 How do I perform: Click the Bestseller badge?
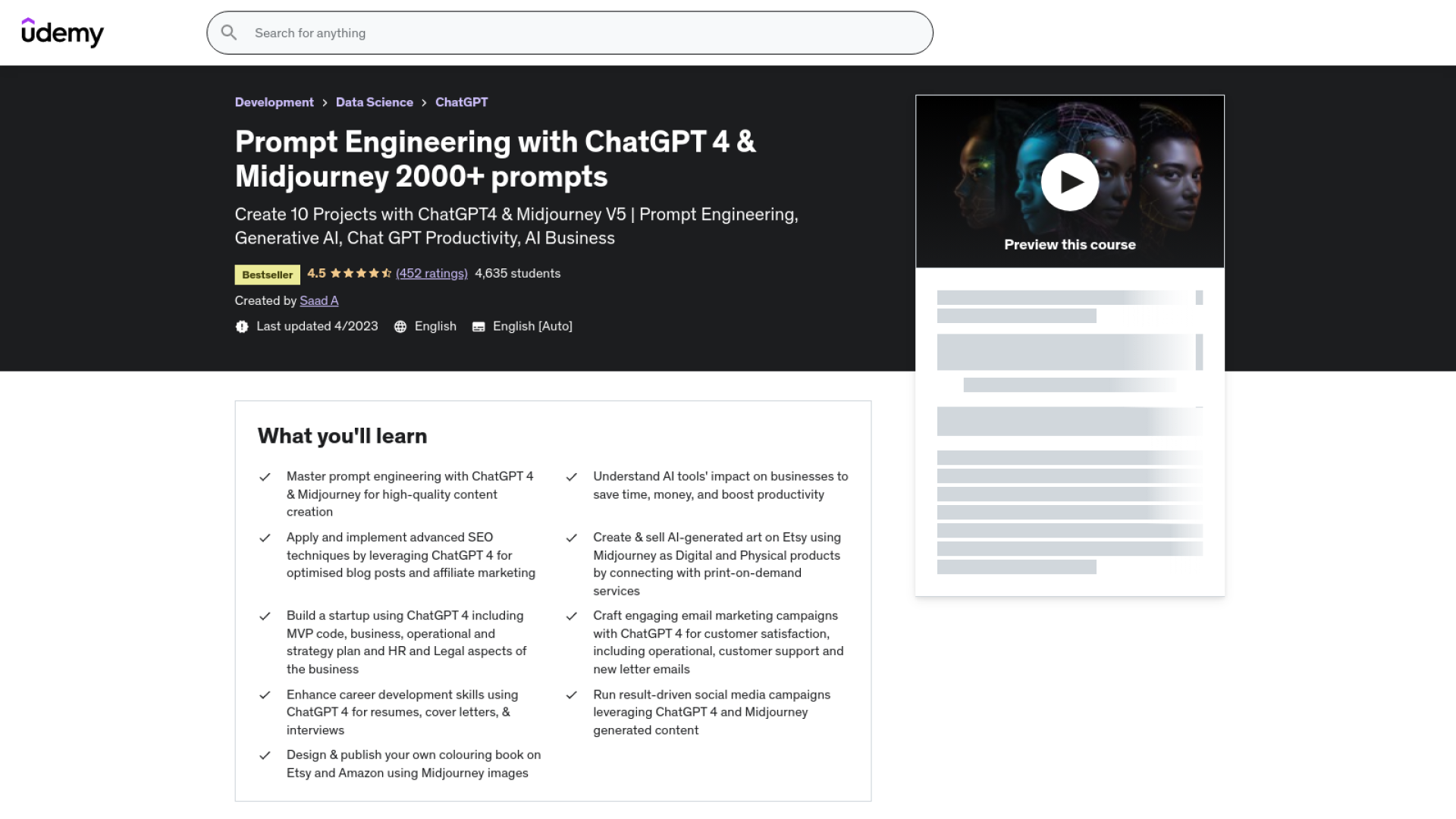point(267,275)
